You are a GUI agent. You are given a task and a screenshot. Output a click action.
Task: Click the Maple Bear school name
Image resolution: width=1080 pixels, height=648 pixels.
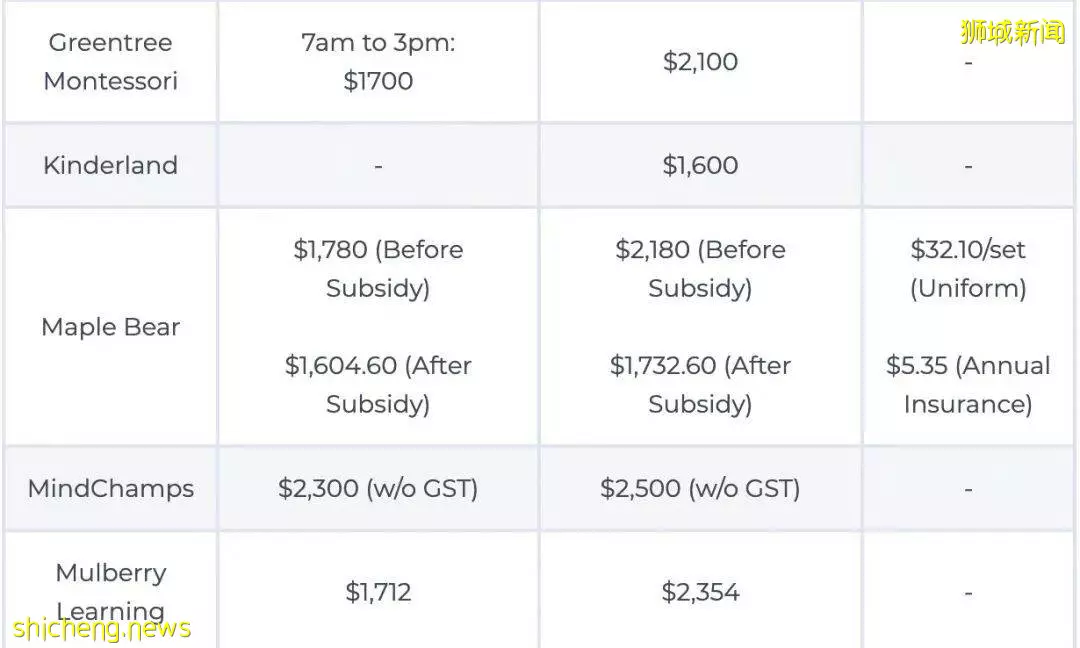tap(111, 326)
